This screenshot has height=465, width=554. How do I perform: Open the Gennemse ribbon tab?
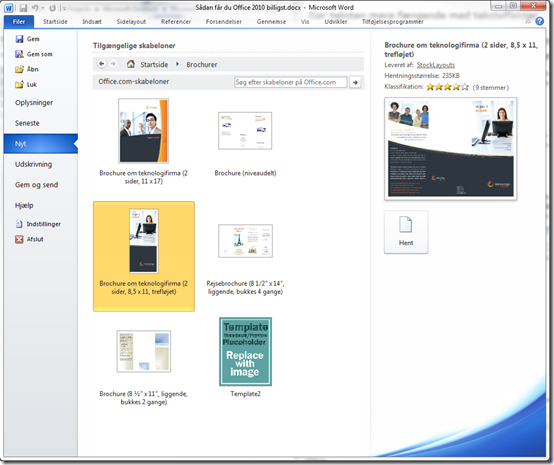pyautogui.click(x=271, y=22)
